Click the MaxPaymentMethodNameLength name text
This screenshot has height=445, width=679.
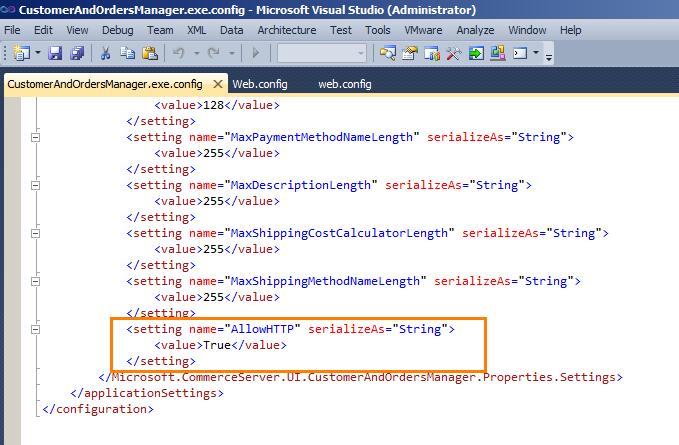322,137
